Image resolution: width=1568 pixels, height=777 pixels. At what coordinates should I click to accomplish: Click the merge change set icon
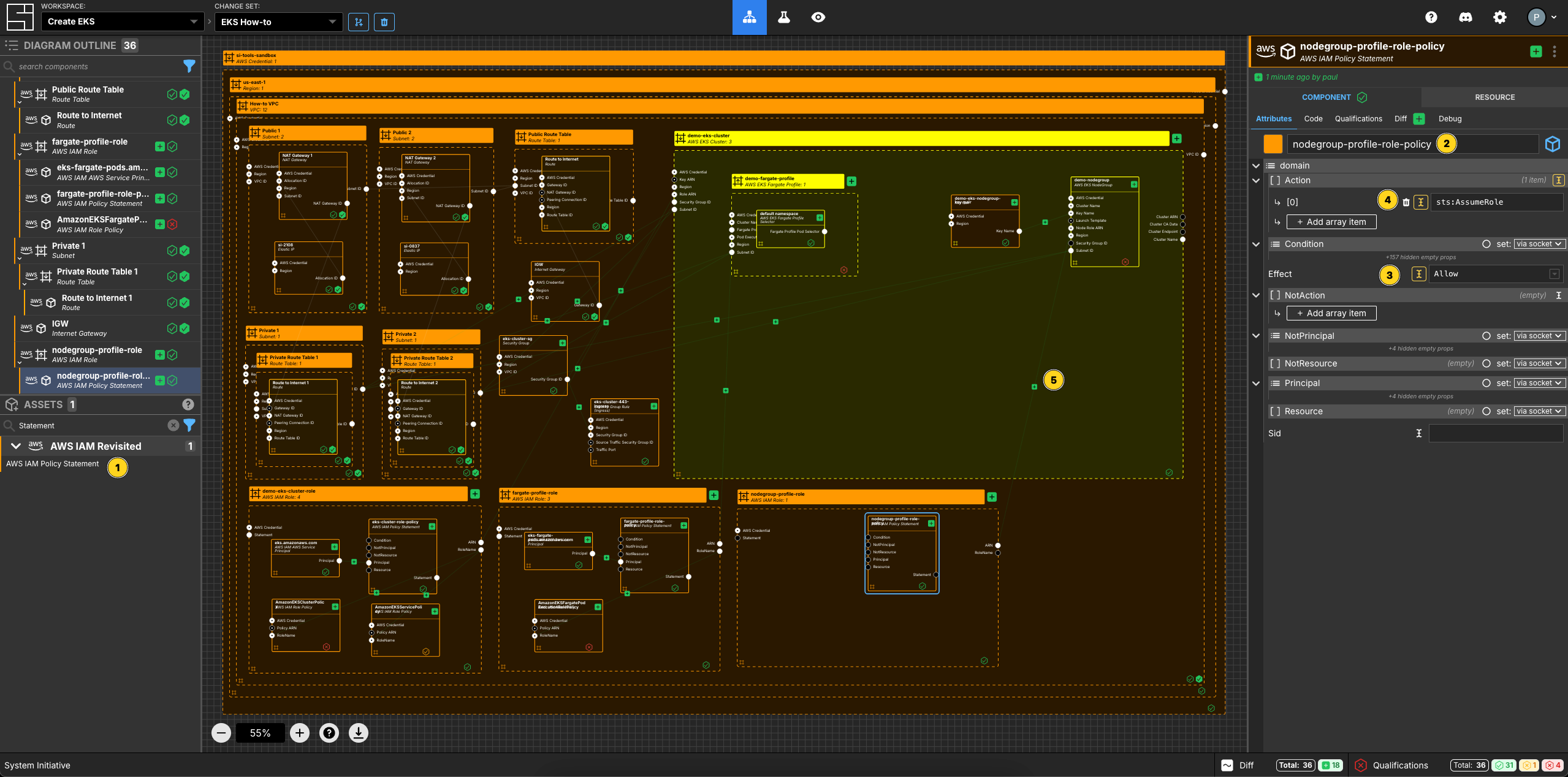coord(359,22)
